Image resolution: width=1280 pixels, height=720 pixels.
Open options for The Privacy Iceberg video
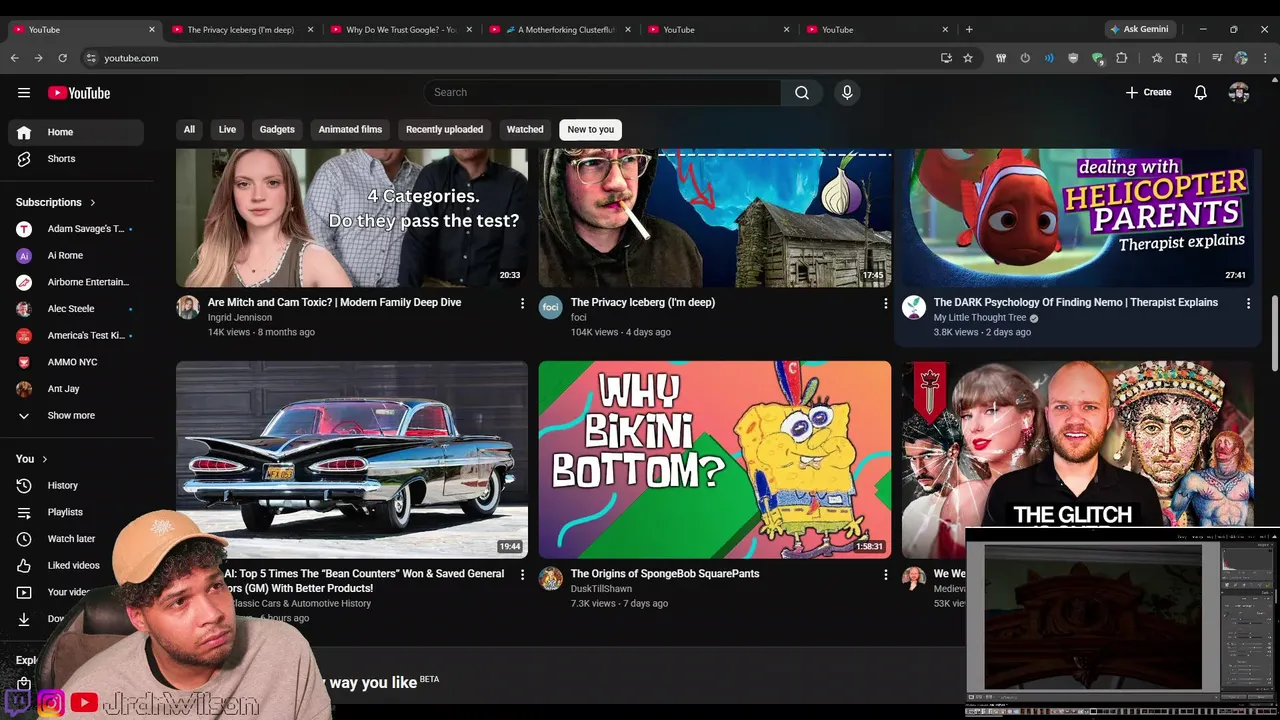pos(885,303)
